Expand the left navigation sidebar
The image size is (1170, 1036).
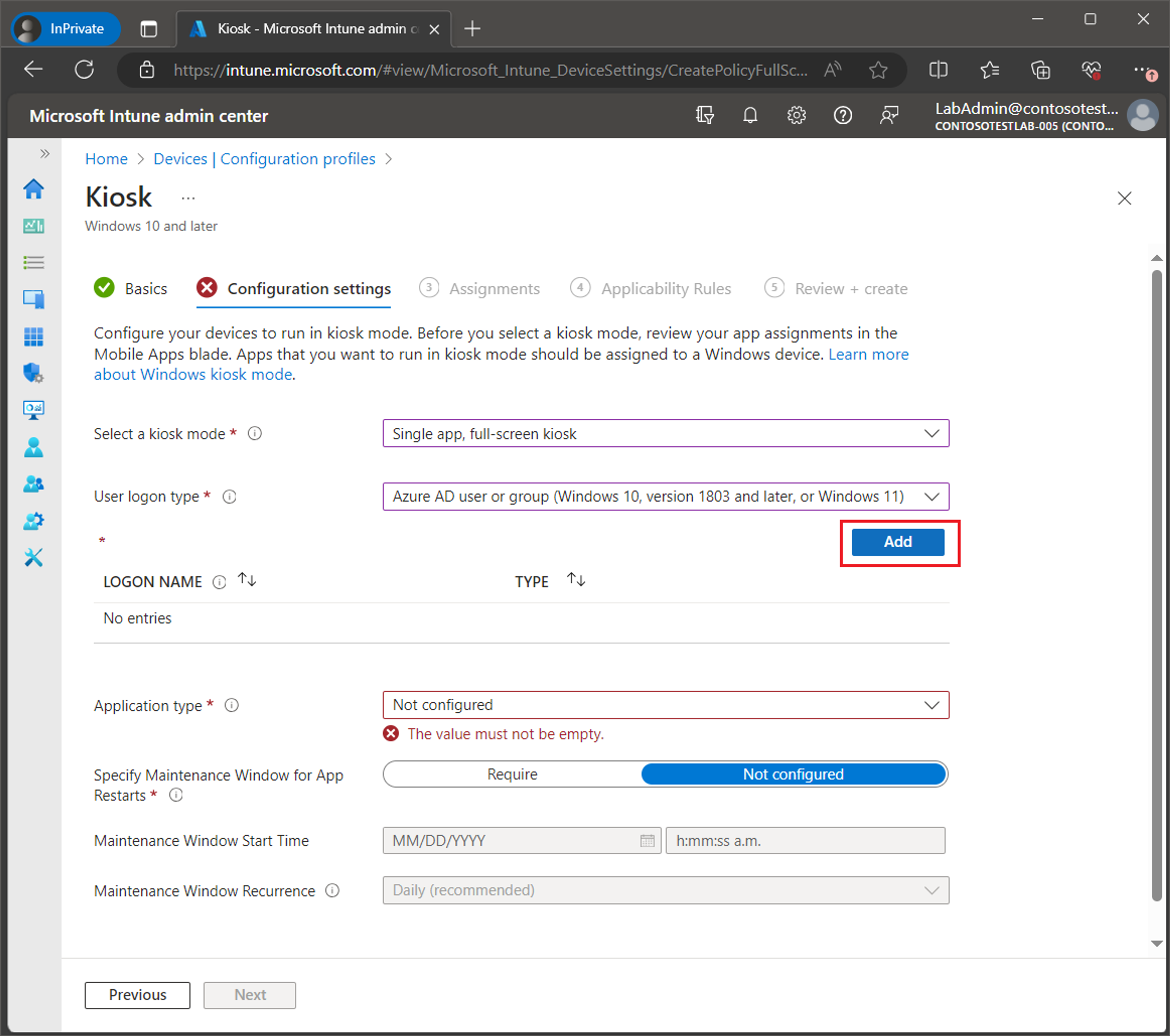click(45, 153)
